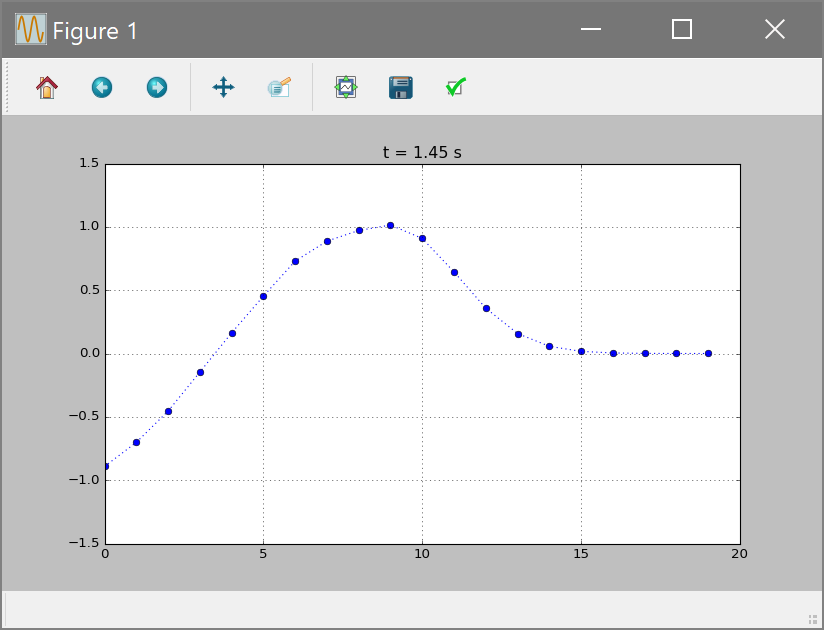Click the sine wave icon in the title bar

pos(30,29)
